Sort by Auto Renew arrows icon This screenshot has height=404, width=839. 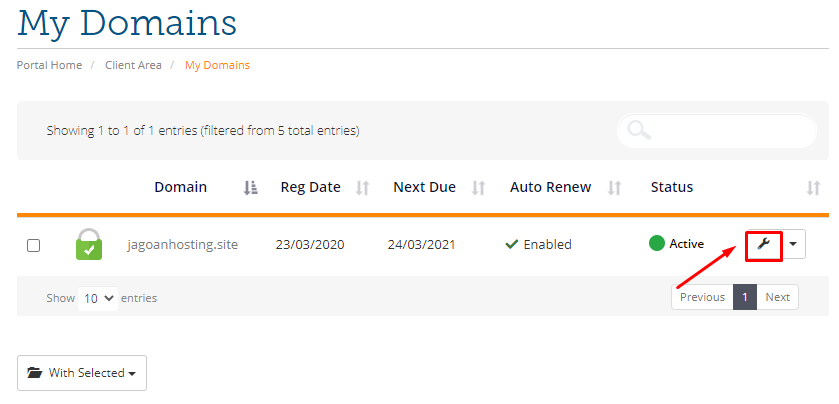(x=615, y=187)
